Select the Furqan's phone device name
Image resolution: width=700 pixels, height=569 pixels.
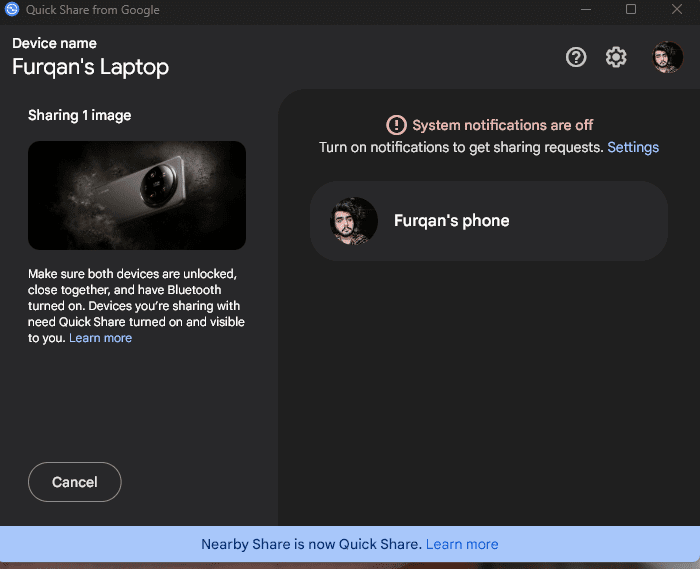pos(451,221)
